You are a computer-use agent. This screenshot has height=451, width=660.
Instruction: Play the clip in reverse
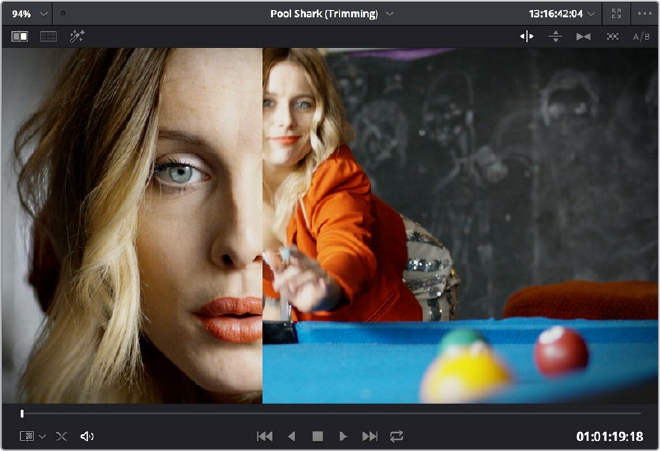(x=291, y=436)
